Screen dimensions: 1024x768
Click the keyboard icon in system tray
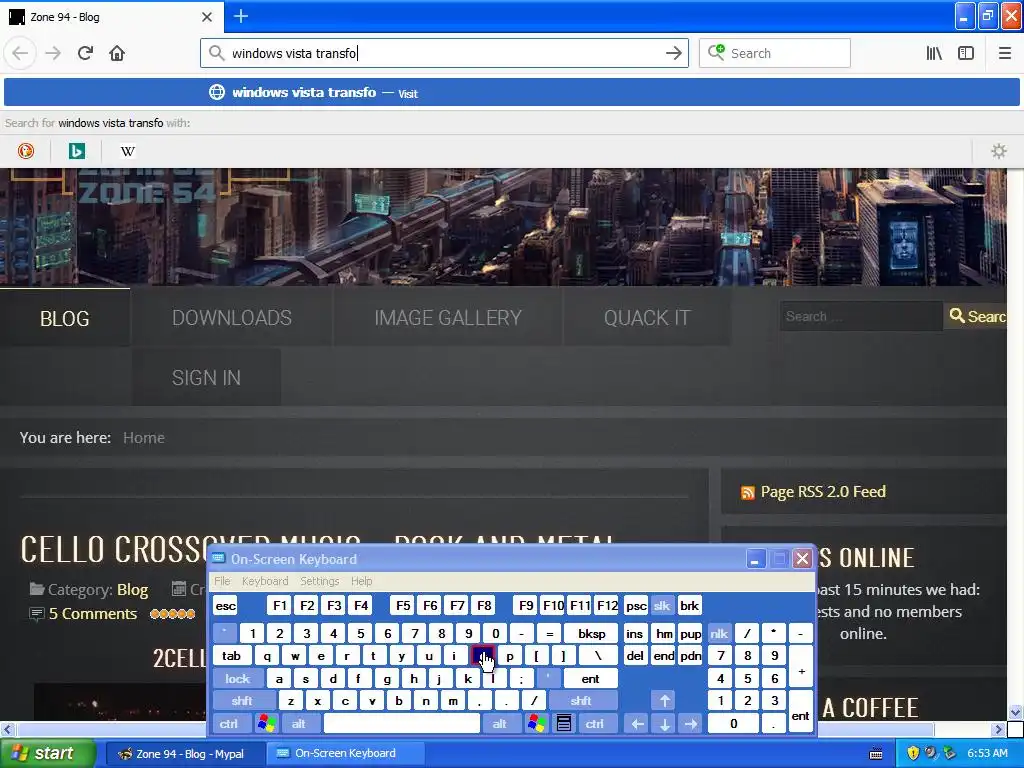[876, 754]
